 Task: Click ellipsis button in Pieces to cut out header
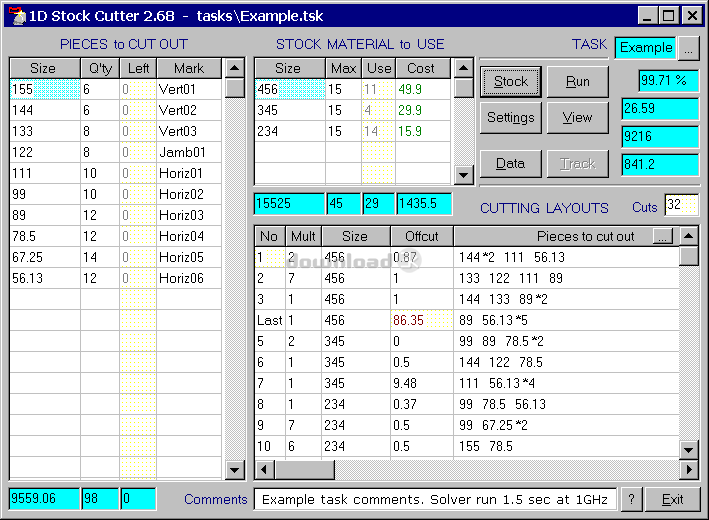[x=662, y=236]
